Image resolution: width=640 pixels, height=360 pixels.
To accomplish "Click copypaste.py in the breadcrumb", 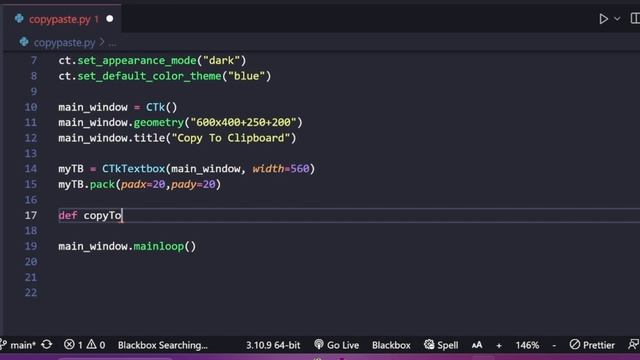I will (x=64, y=42).
